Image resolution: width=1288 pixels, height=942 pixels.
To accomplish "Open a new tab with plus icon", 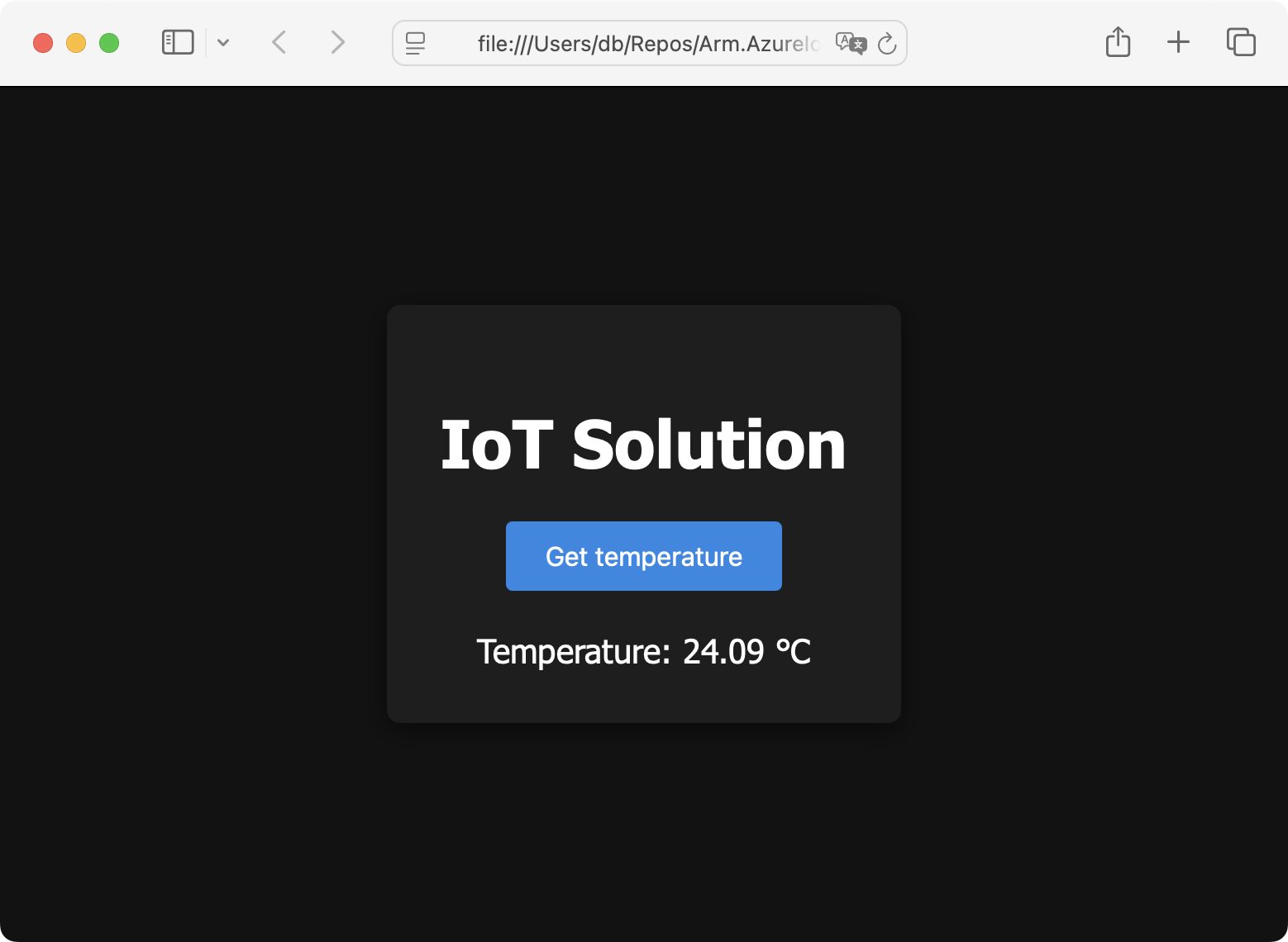I will pos(1178,42).
